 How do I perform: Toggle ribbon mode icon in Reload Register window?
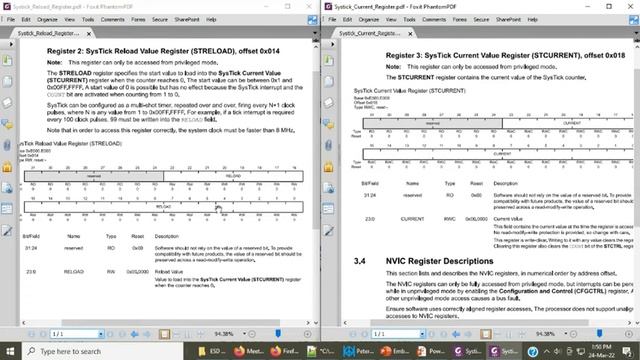pos(312,20)
